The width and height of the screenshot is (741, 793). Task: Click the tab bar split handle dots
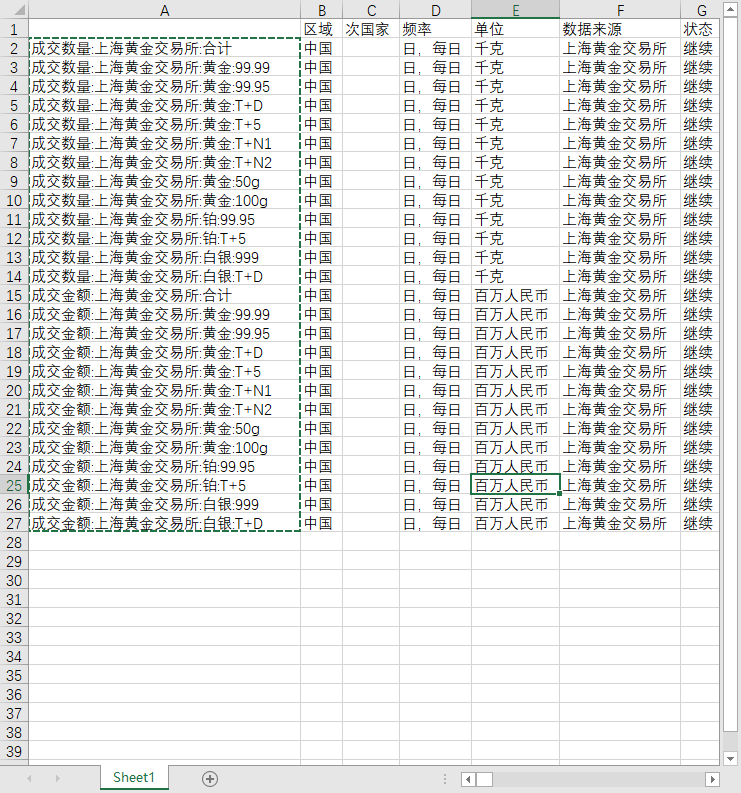pyautogui.click(x=445, y=779)
